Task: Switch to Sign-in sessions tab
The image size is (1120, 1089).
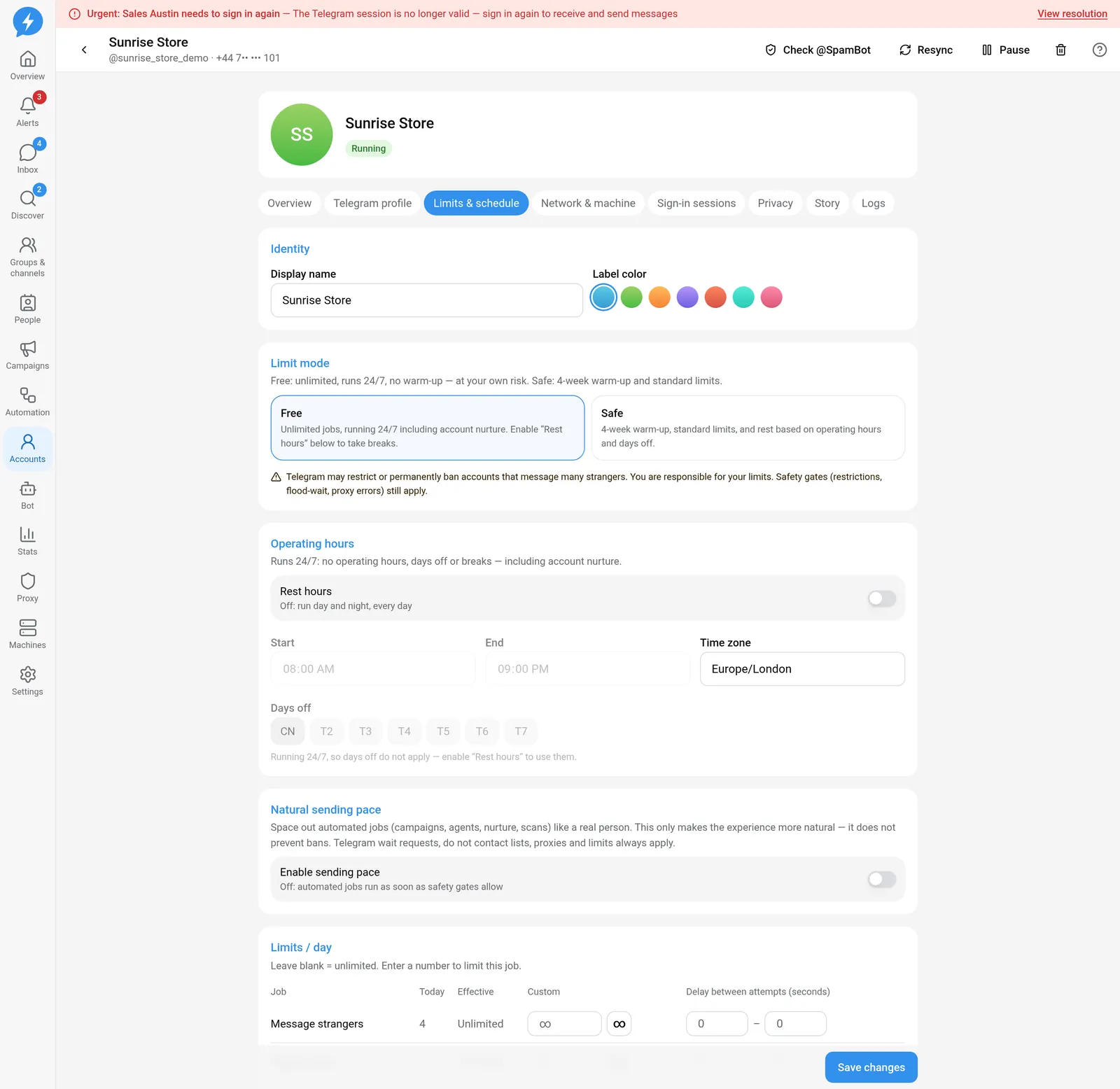Action: (696, 203)
